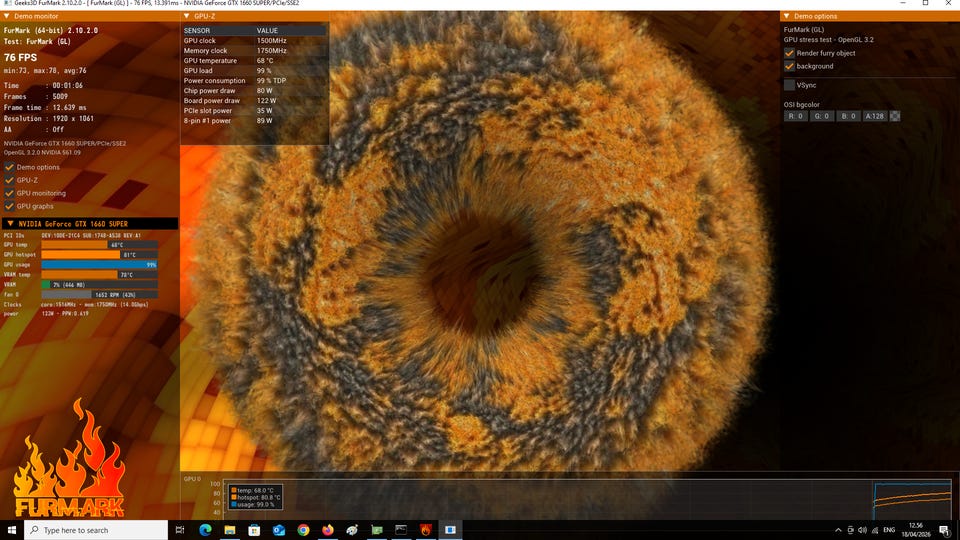This screenshot has width=960, height=540.
Task: Open the clock and date flyout
Action: [x=916, y=530]
